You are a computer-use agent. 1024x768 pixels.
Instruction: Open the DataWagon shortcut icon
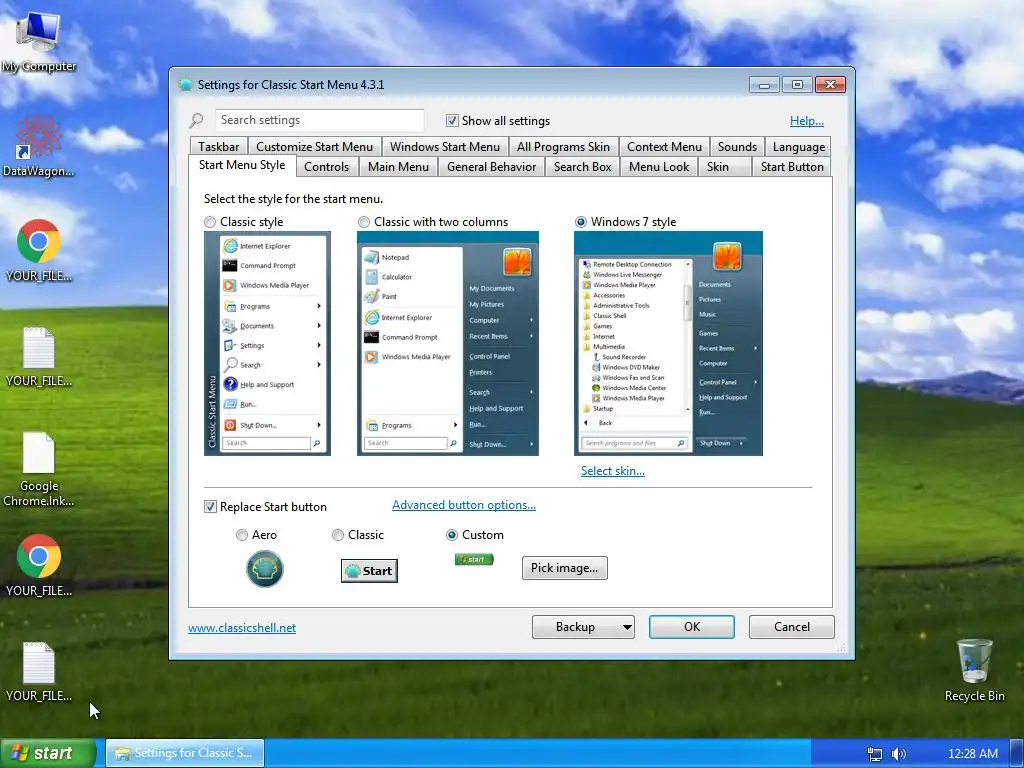click(x=38, y=145)
